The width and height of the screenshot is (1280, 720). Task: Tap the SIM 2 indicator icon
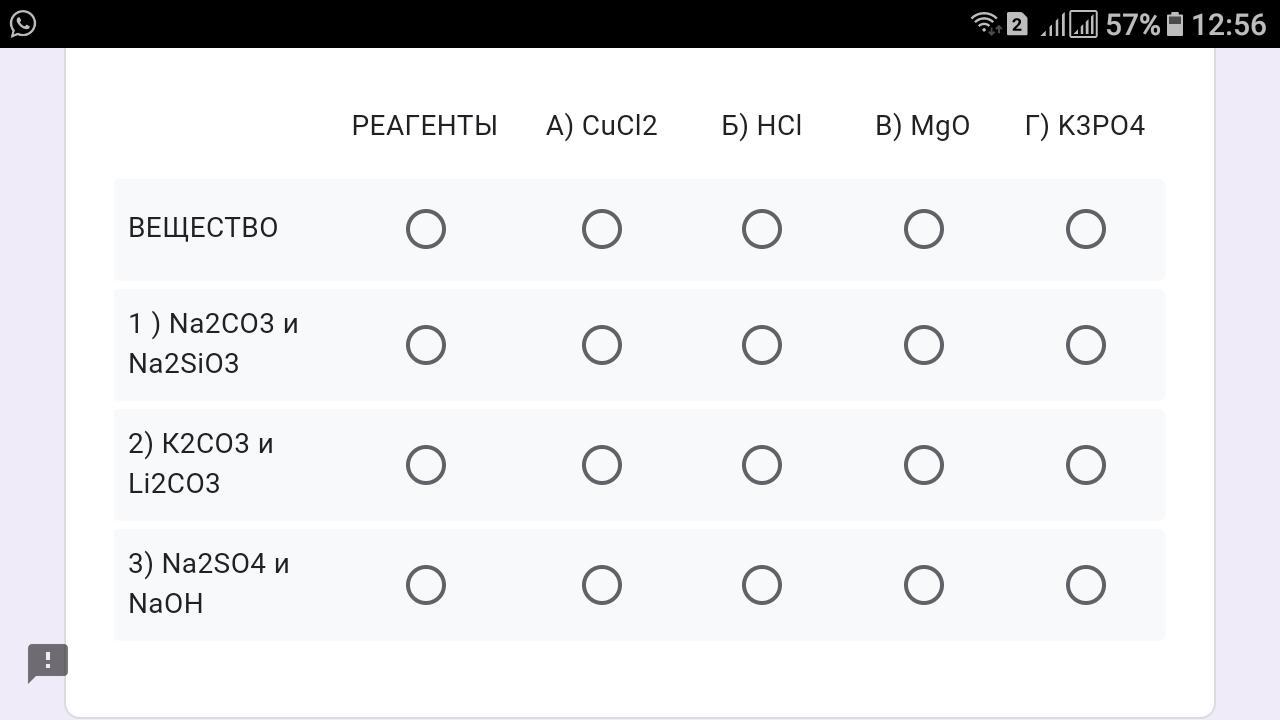pos(1017,24)
